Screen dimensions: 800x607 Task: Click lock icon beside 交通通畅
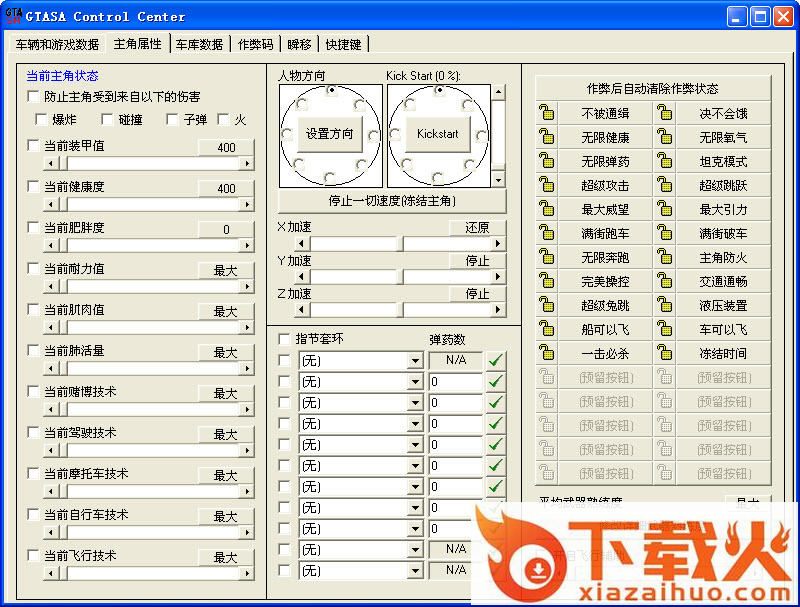(x=665, y=281)
